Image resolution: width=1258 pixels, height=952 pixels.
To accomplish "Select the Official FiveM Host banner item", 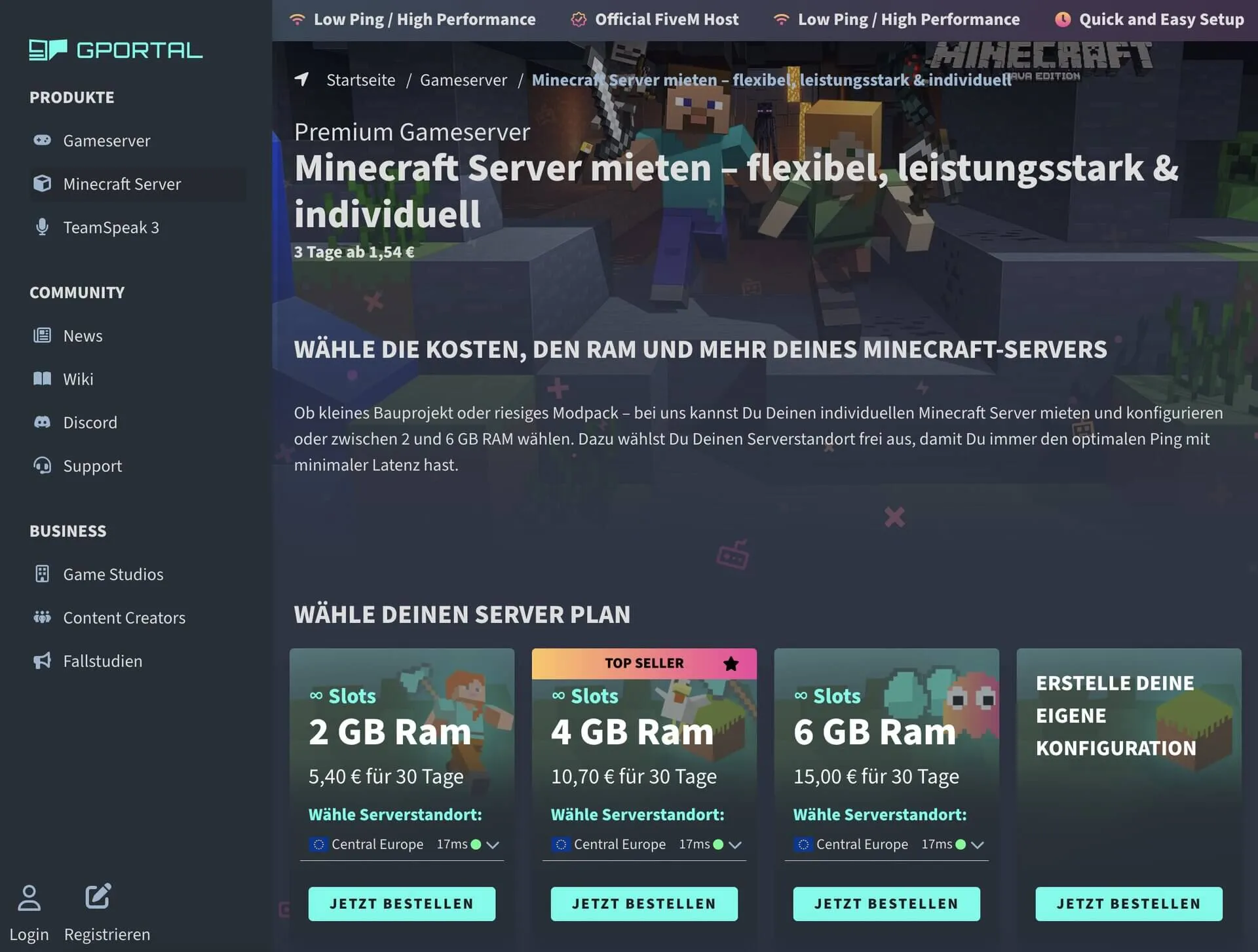I will click(655, 20).
